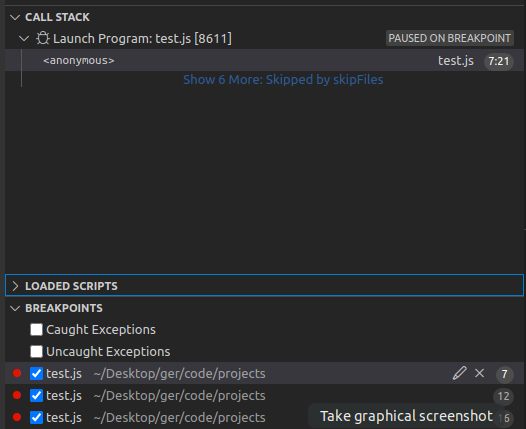The image size is (526, 429).
Task: Collapse the Breakpoints section
Action: [15, 308]
